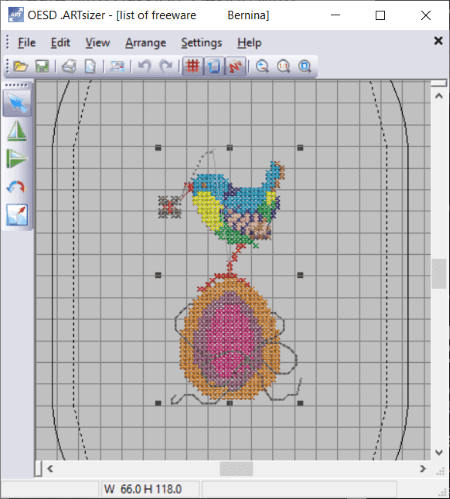Viewport: 450px width, 499px height.
Task: Click the vertical scrollbar down arrow
Action: coord(439,452)
